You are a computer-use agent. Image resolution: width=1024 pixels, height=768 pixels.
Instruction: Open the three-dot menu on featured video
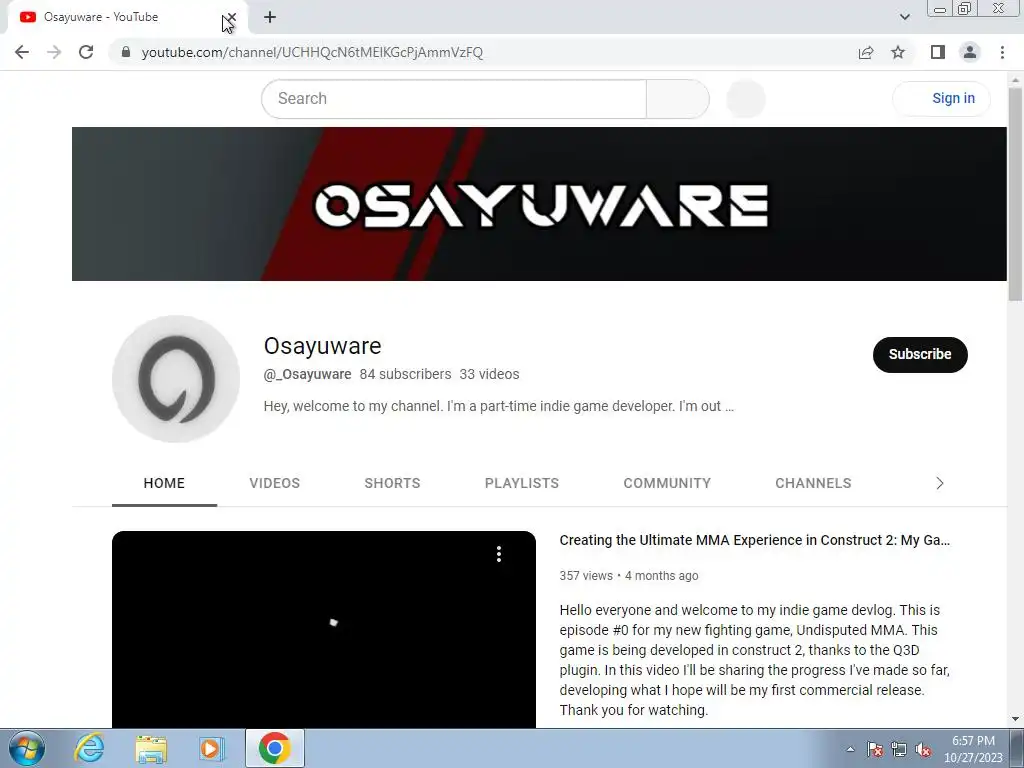coord(499,554)
